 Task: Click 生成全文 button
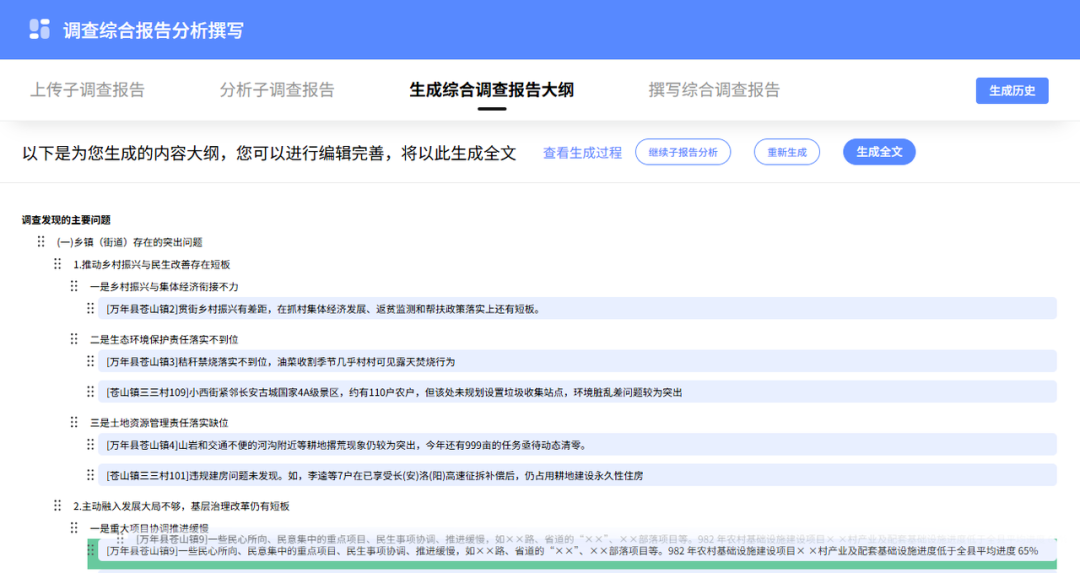click(x=879, y=152)
